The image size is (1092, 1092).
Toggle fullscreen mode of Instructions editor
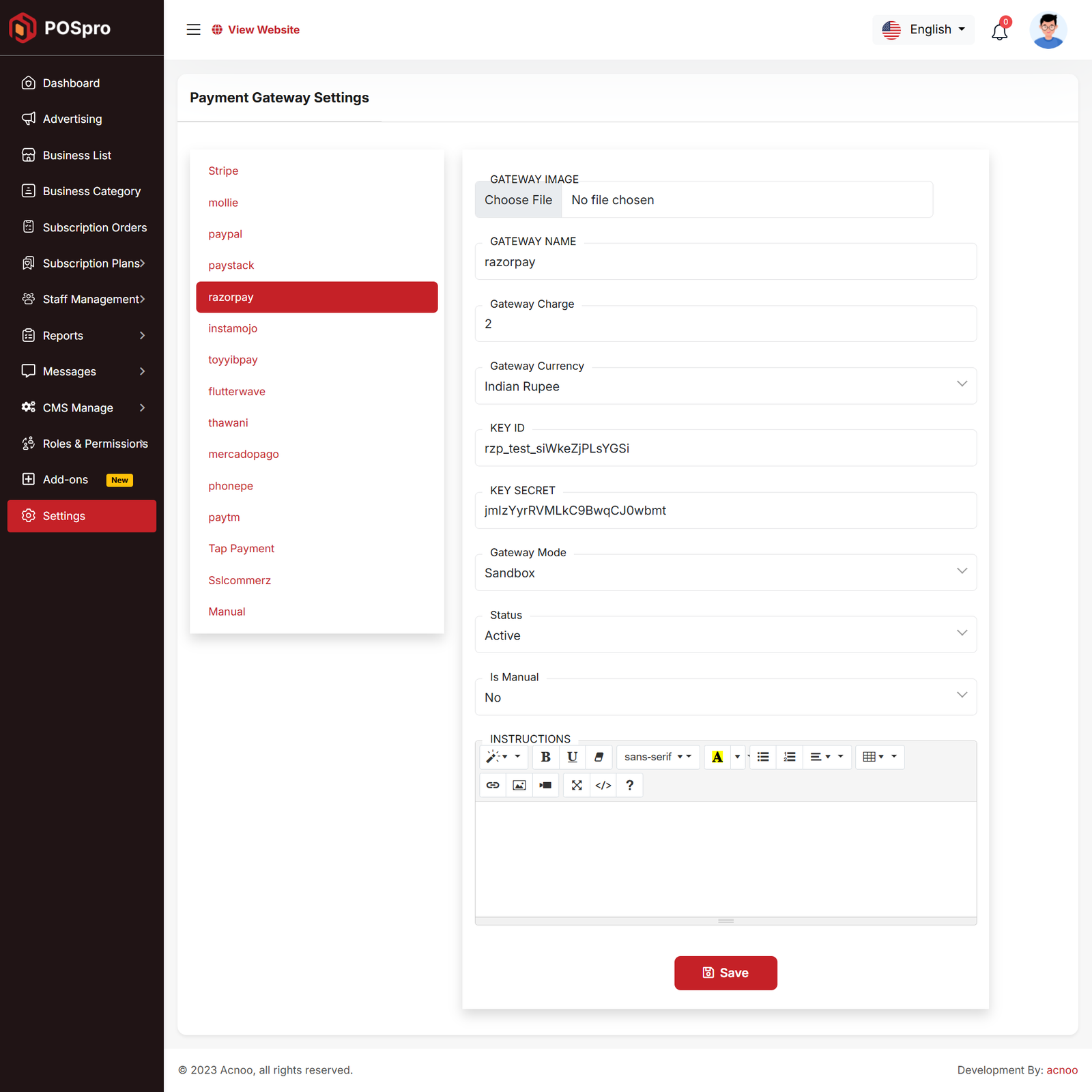[x=577, y=786]
